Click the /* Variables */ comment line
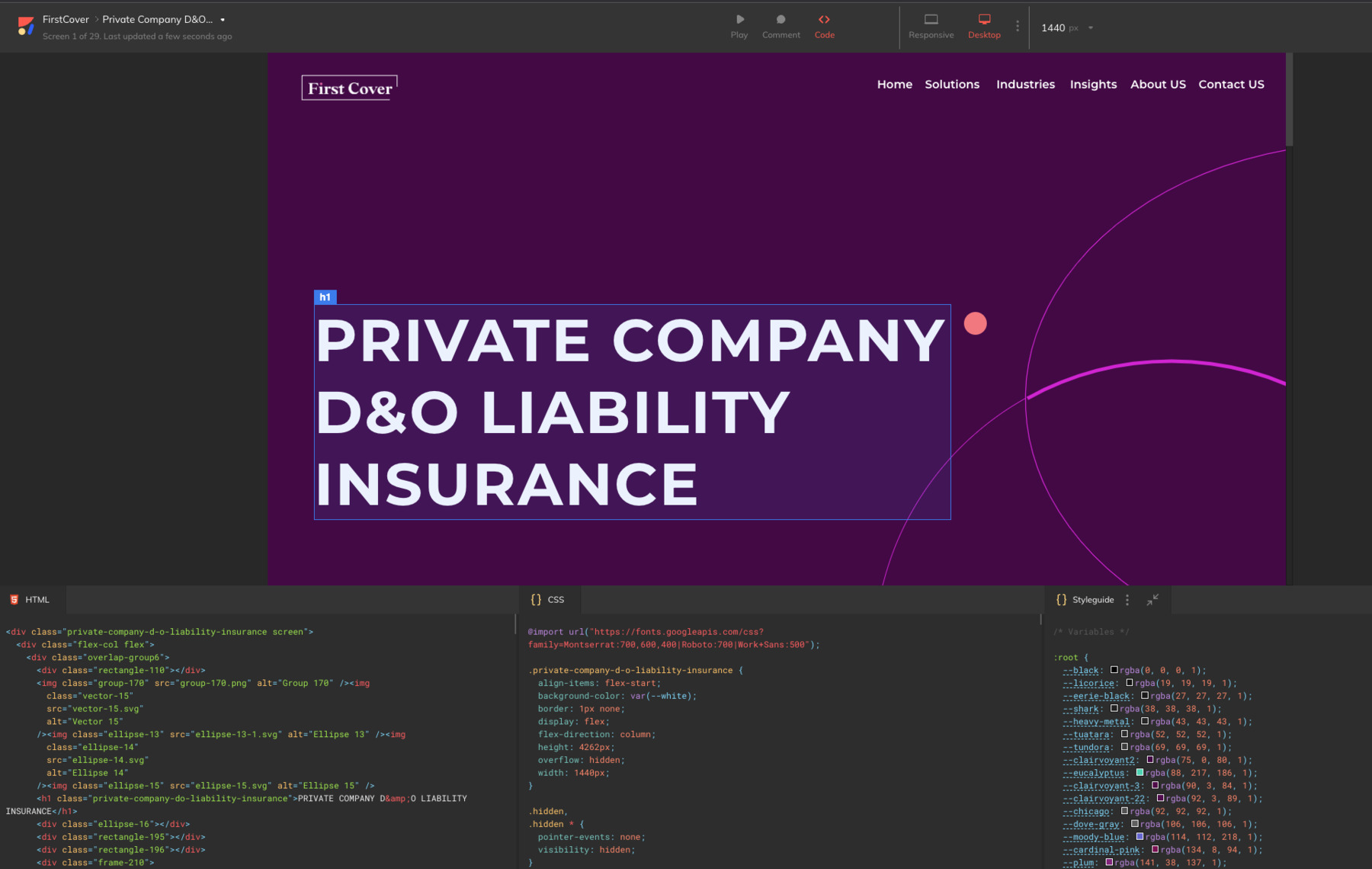 tap(1091, 632)
